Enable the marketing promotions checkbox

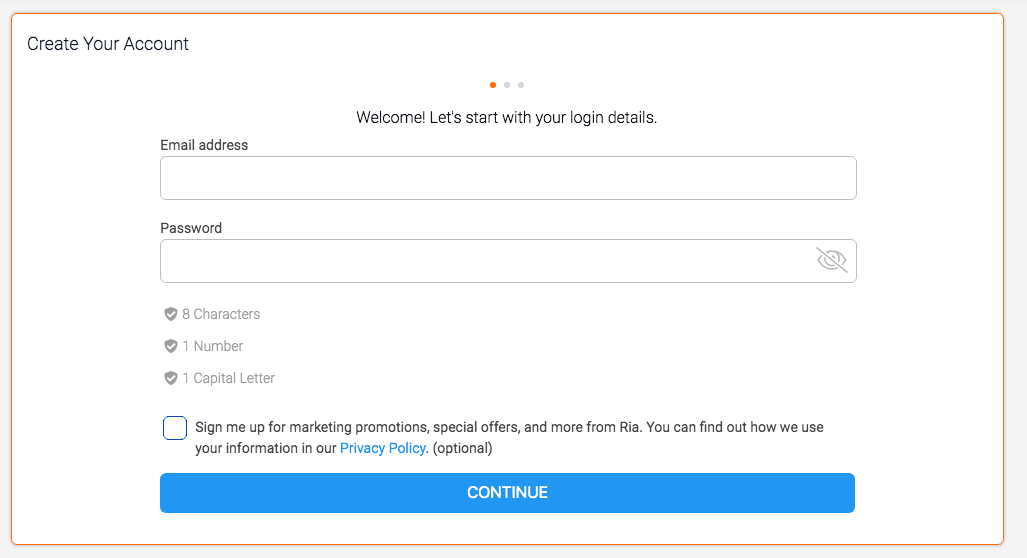pyautogui.click(x=175, y=428)
